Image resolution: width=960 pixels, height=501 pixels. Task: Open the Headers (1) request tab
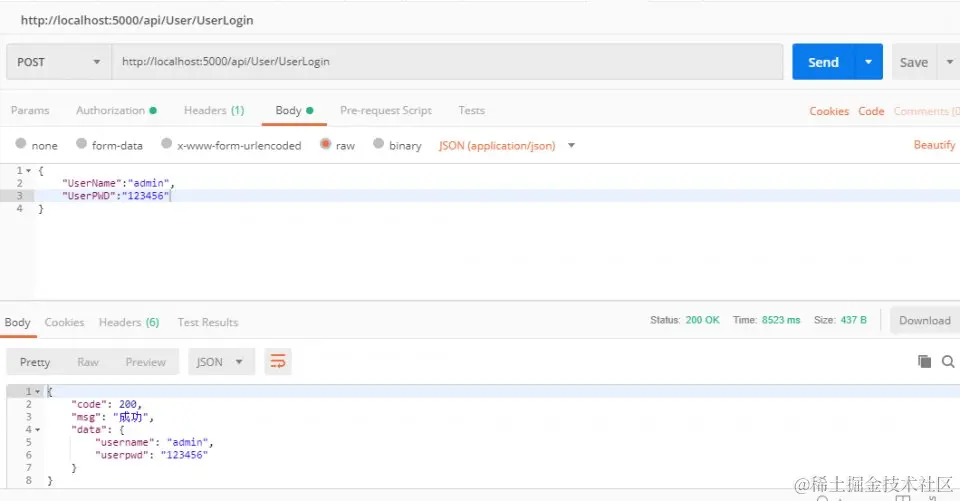(x=214, y=111)
